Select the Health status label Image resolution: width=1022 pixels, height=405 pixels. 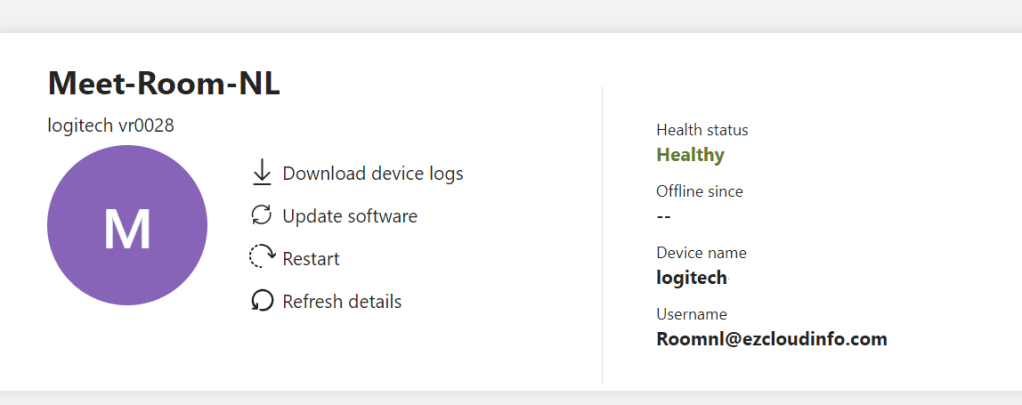coord(702,130)
